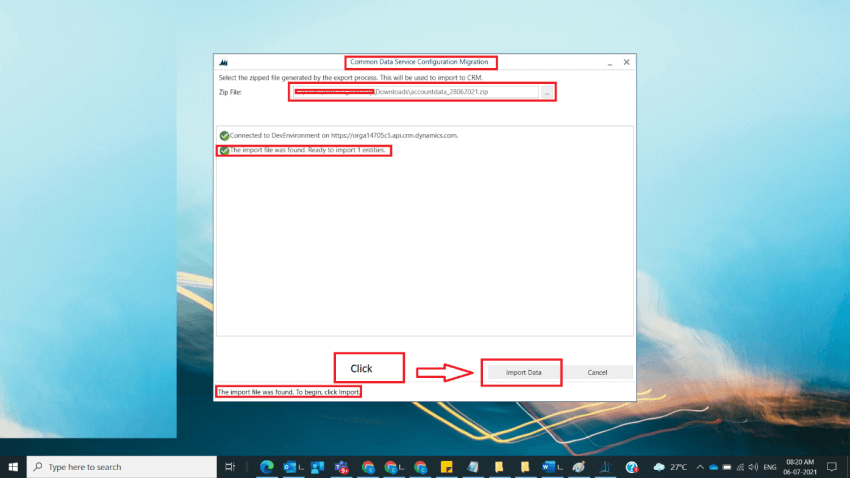Click the 'Zip File:' label
This screenshot has height=478, width=850.
pos(230,92)
